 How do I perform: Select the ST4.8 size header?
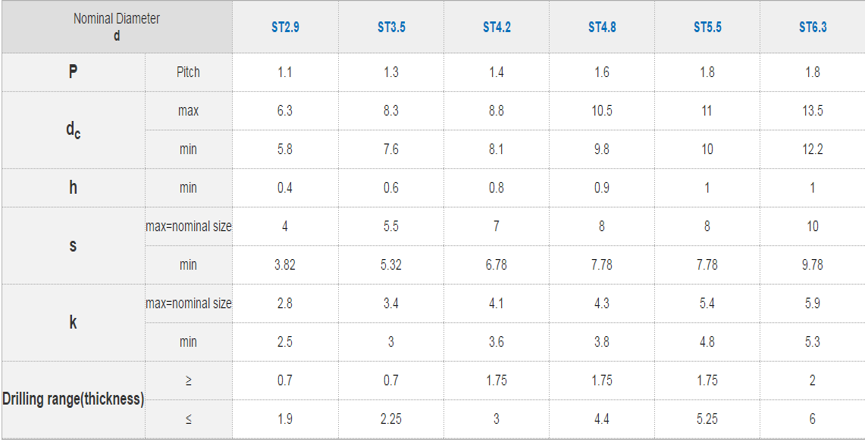602,27
